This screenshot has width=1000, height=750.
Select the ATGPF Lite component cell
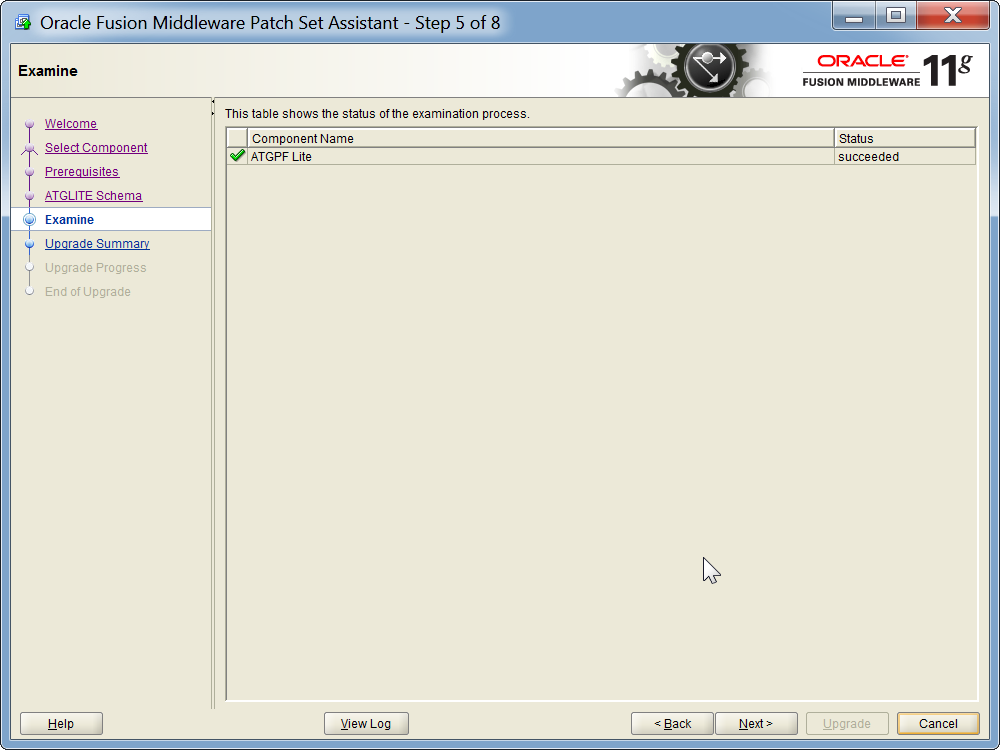coord(541,156)
